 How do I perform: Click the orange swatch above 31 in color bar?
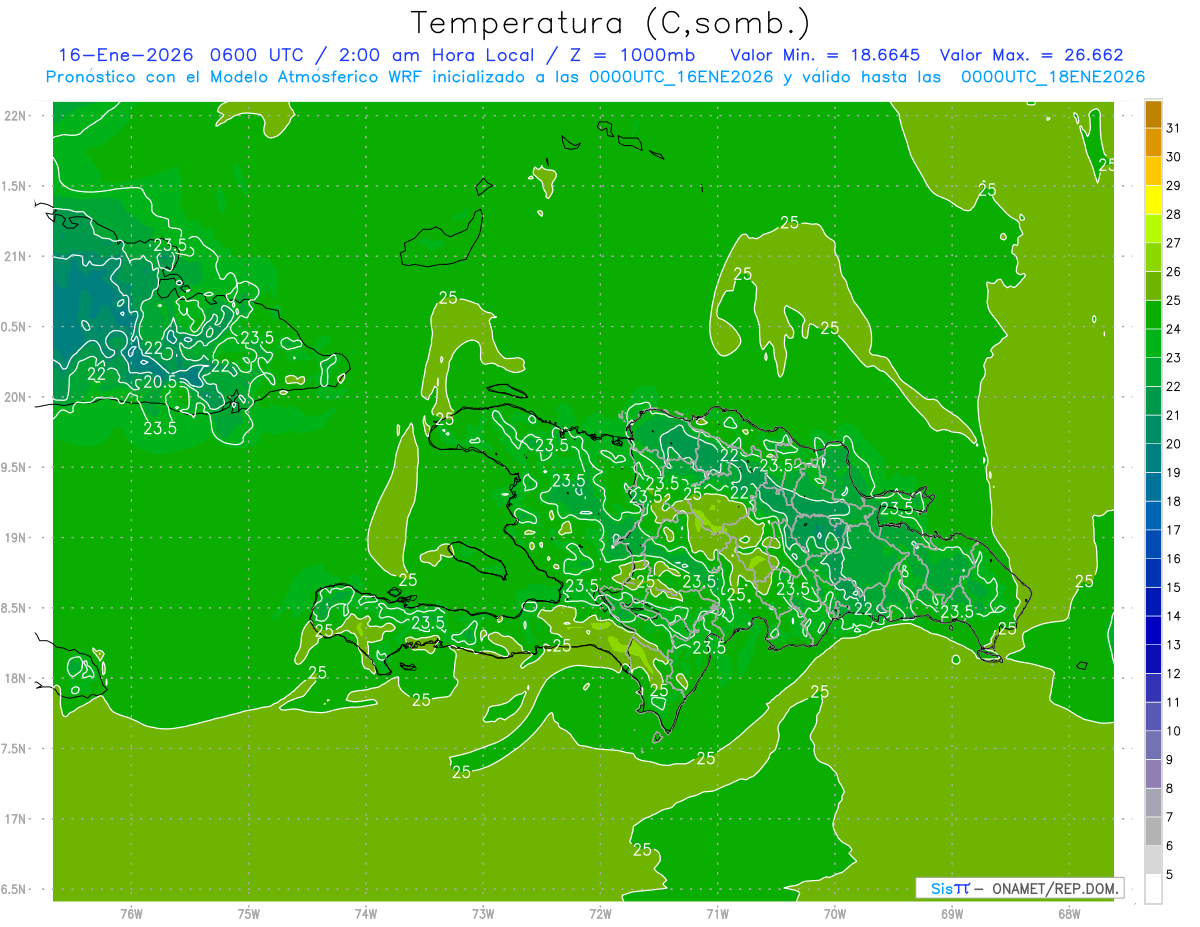coord(1154,114)
